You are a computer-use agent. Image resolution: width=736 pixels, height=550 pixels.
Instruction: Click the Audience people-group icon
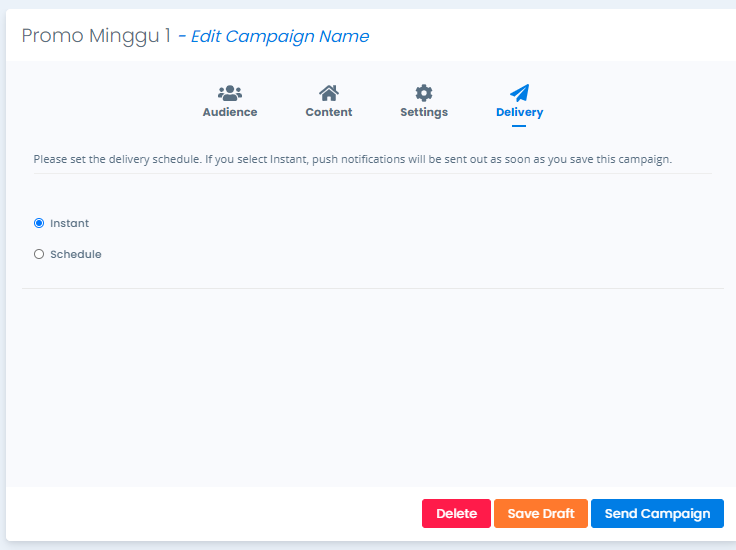pyautogui.click(x=230, y=93)
